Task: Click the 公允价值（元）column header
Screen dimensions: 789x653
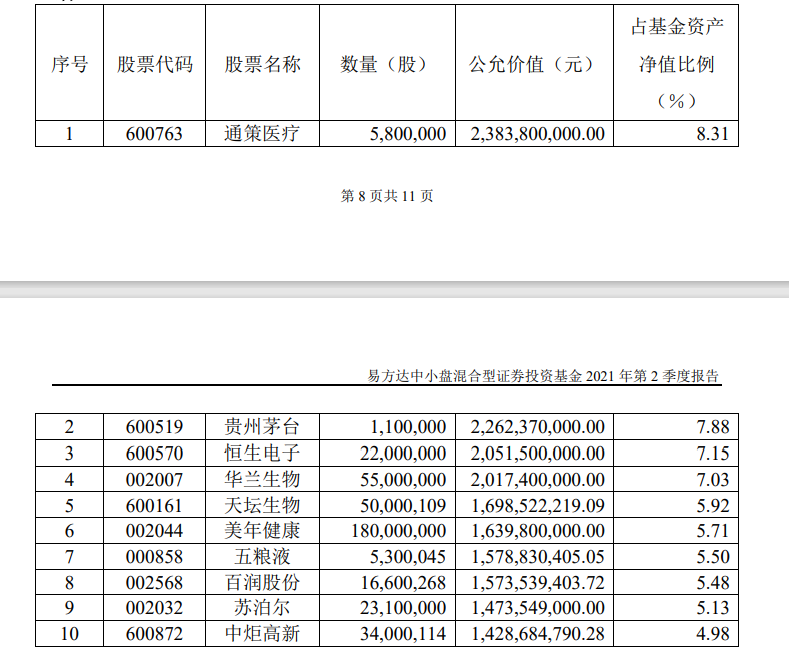Action: point(534,64)
